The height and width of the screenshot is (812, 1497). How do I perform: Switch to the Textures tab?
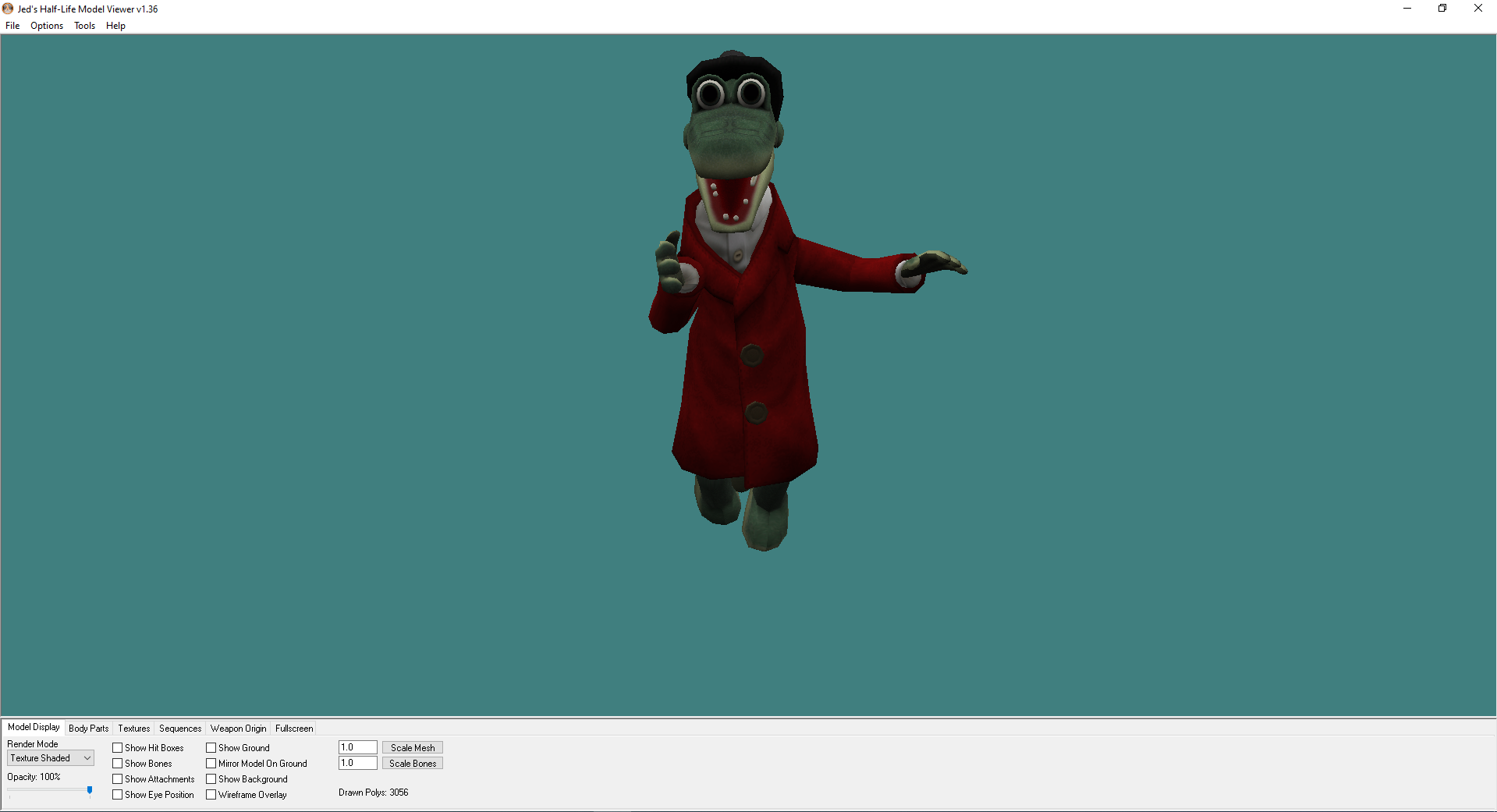(134, 729)
